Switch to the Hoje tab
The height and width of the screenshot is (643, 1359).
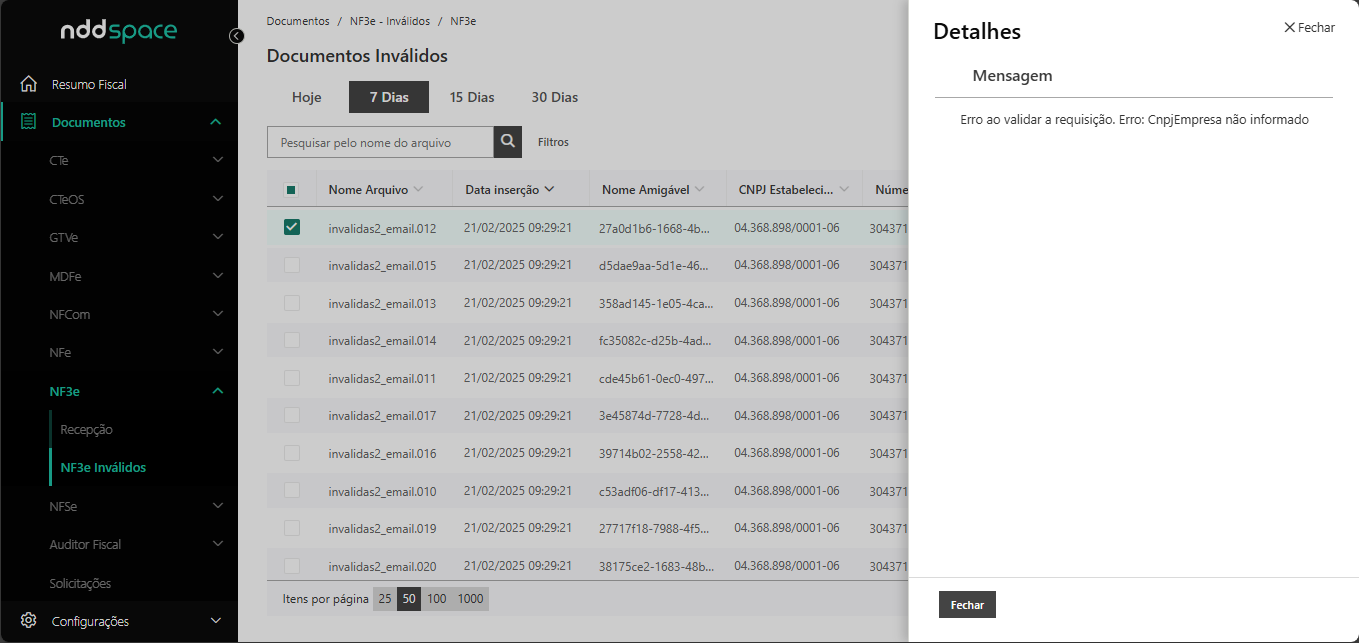(306, 97)
